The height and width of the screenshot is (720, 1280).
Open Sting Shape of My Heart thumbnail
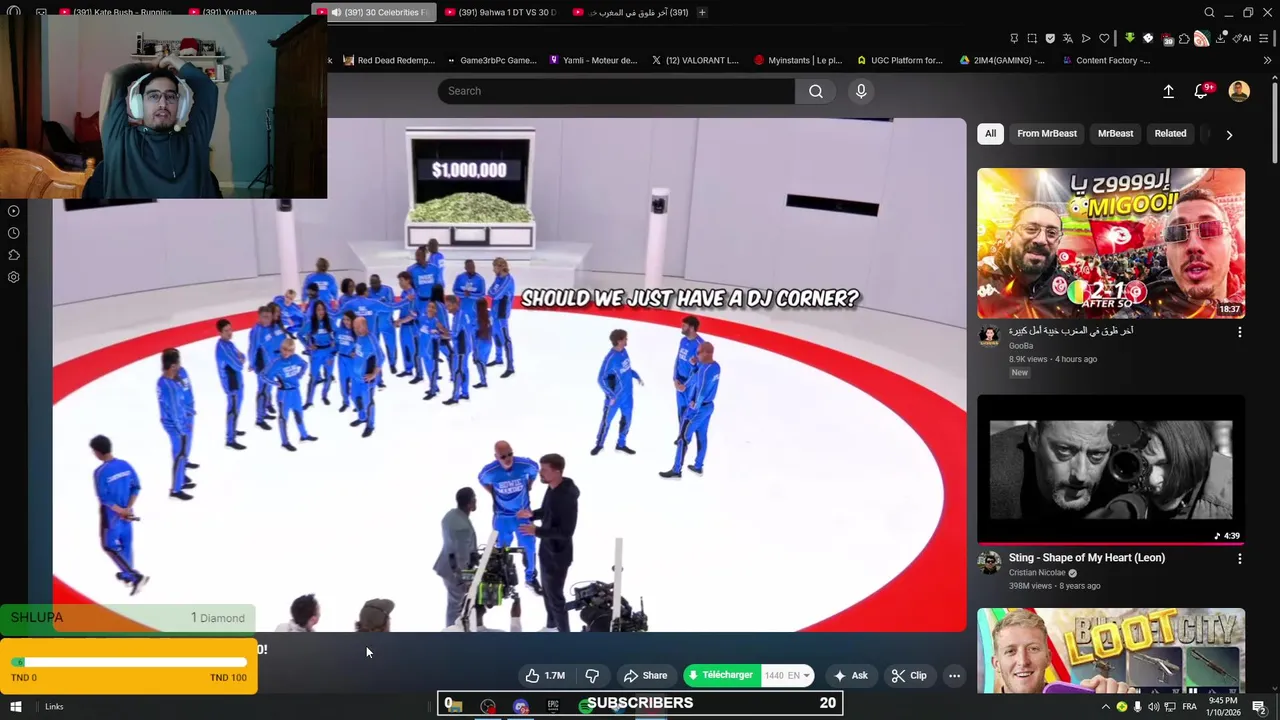(x=1111, y=470)
